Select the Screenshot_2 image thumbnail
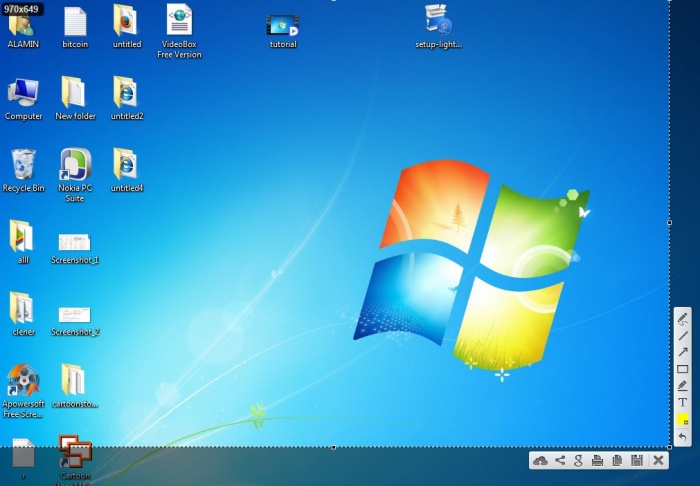The width and height of the screenshot is (700, 486). [x=75, y=320]
